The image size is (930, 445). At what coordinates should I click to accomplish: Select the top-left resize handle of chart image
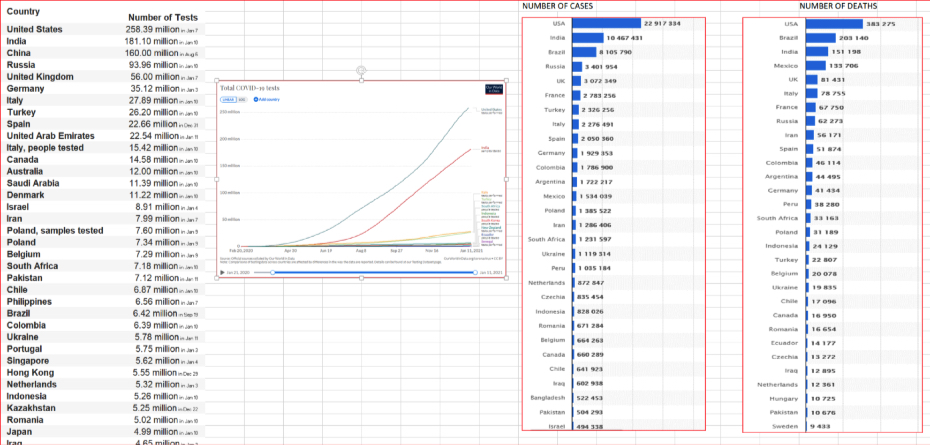(215, 82)
